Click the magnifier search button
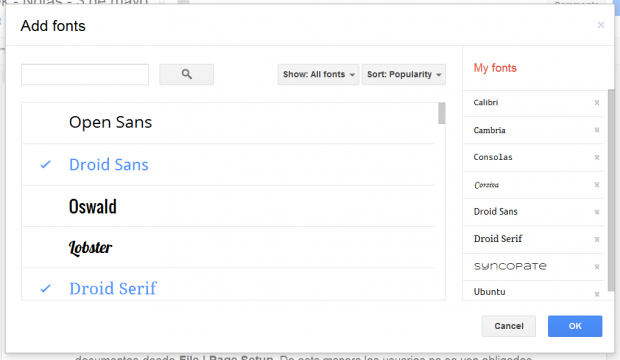The width and height of the screenshot is (620, 360). click(186, 74)
